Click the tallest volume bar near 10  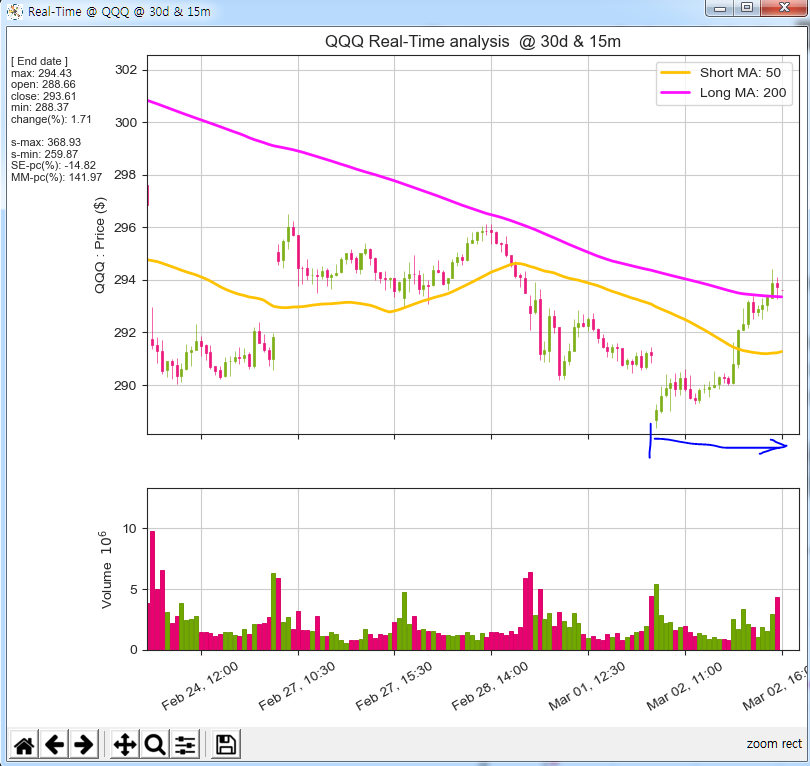pos(152,590)
